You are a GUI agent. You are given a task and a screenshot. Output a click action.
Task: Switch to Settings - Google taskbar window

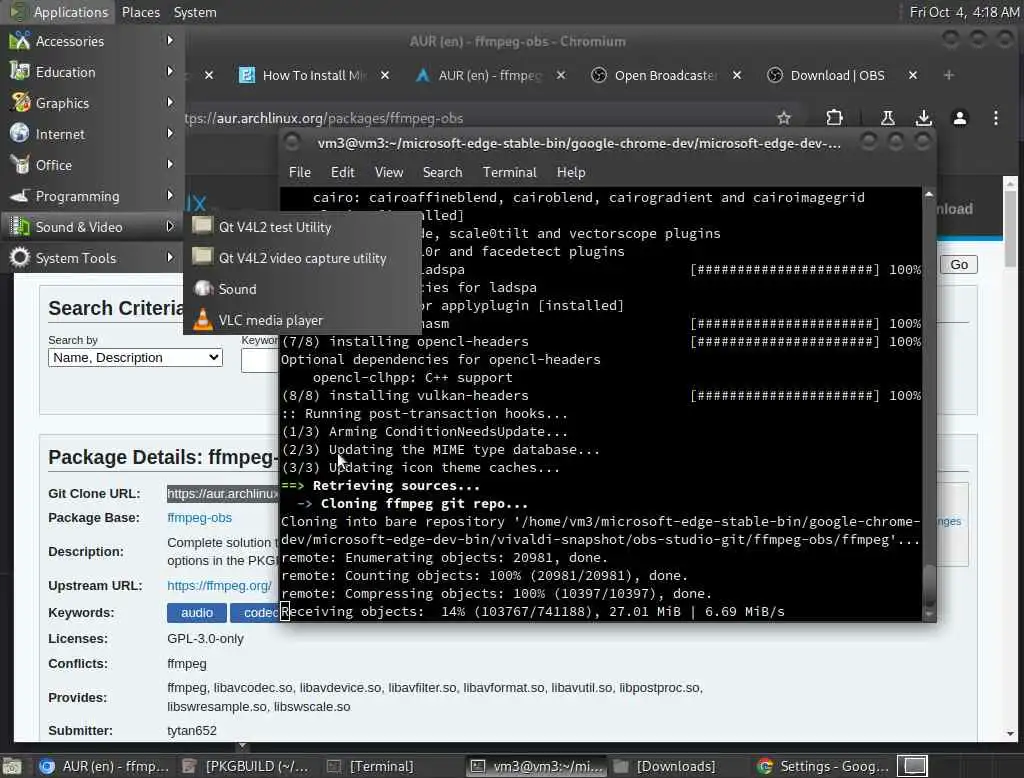tap(823, 766)
